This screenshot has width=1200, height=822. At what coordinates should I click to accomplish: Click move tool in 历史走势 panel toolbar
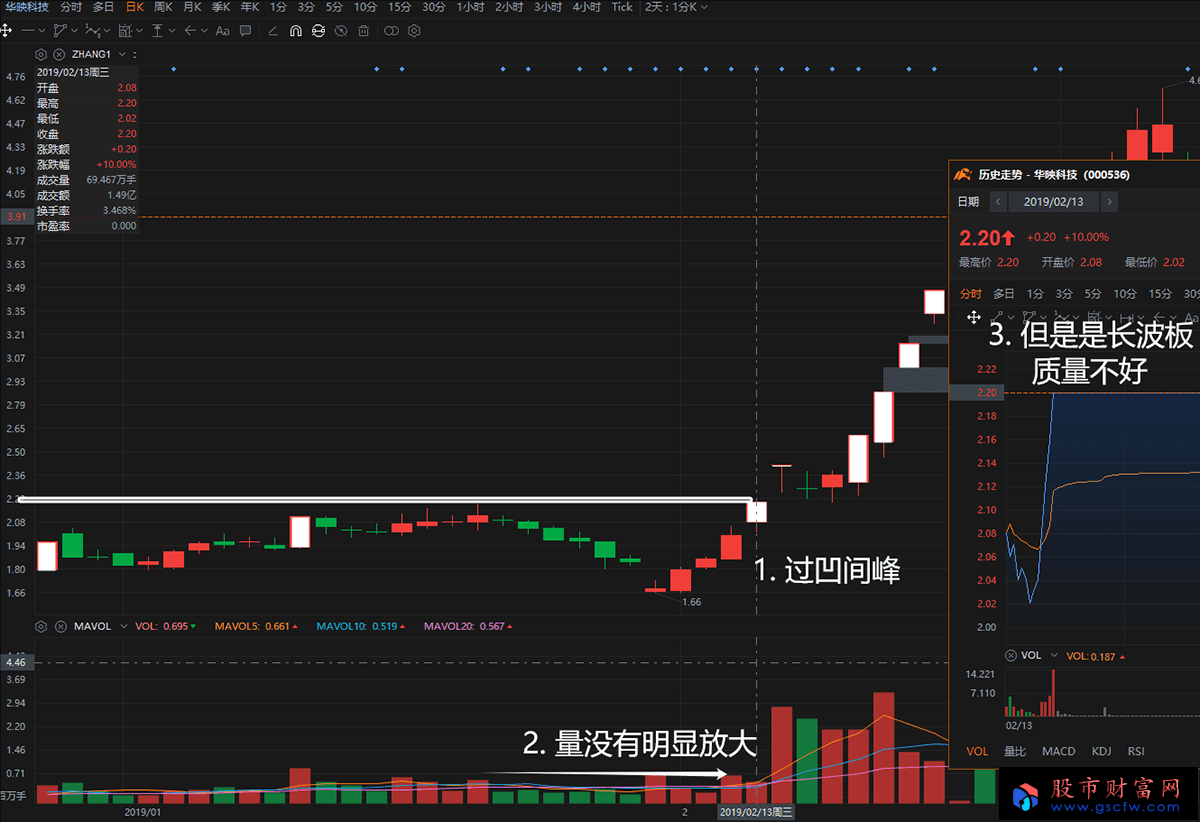972,316
